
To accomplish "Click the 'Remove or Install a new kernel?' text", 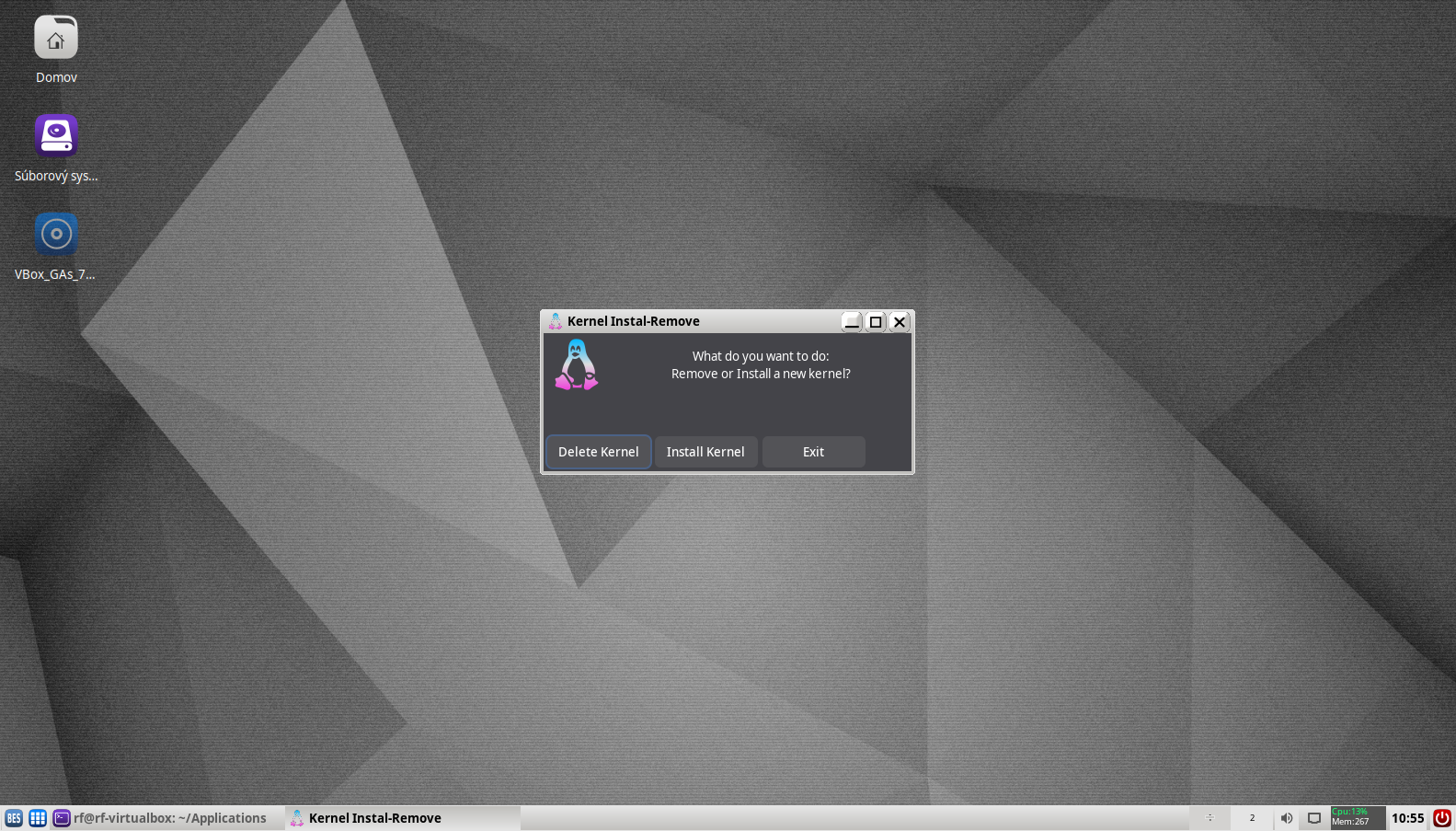I will [x=761, y=374].
